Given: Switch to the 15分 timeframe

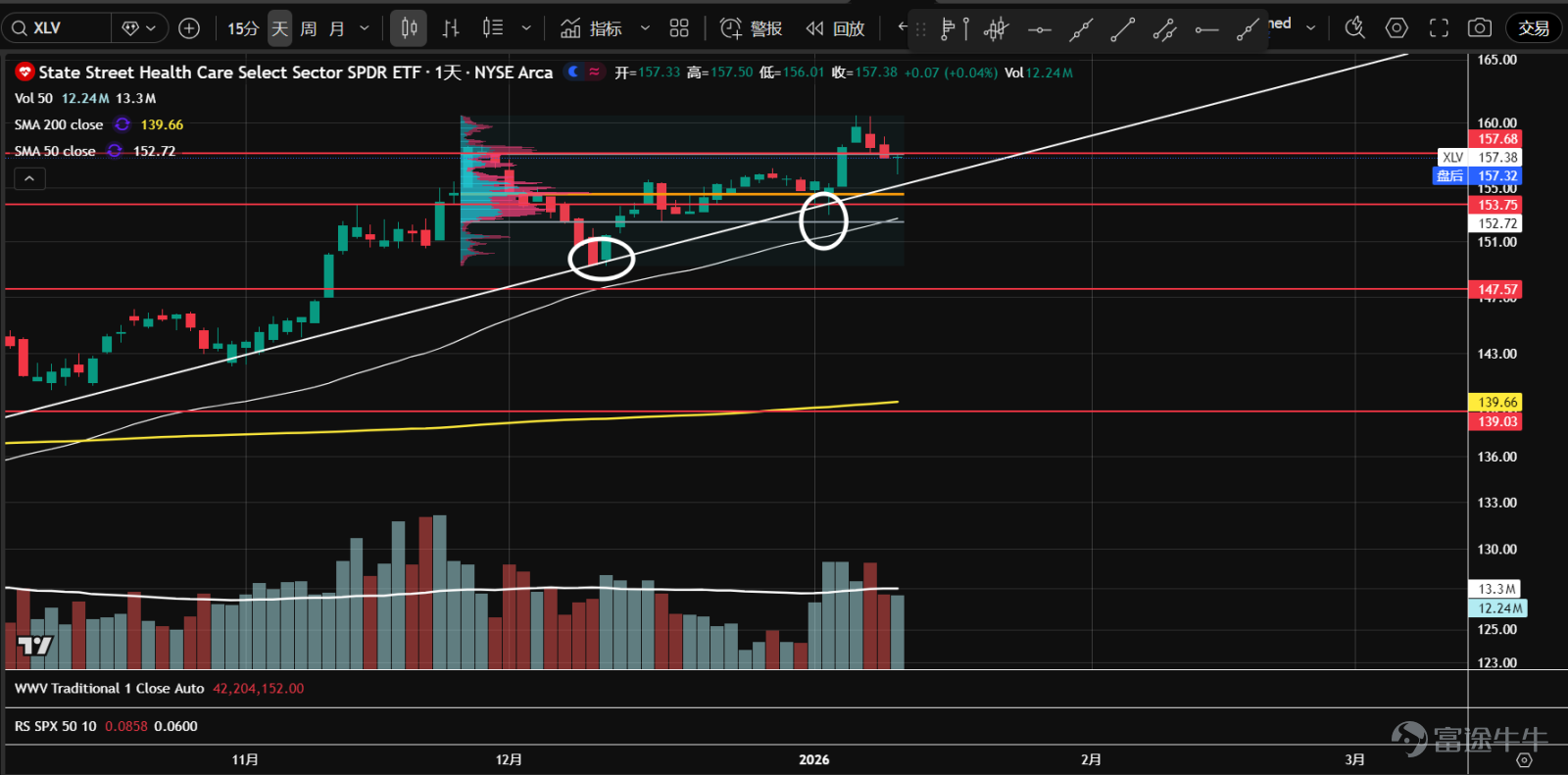Looking at the screenshot, I should click(243, 28).
